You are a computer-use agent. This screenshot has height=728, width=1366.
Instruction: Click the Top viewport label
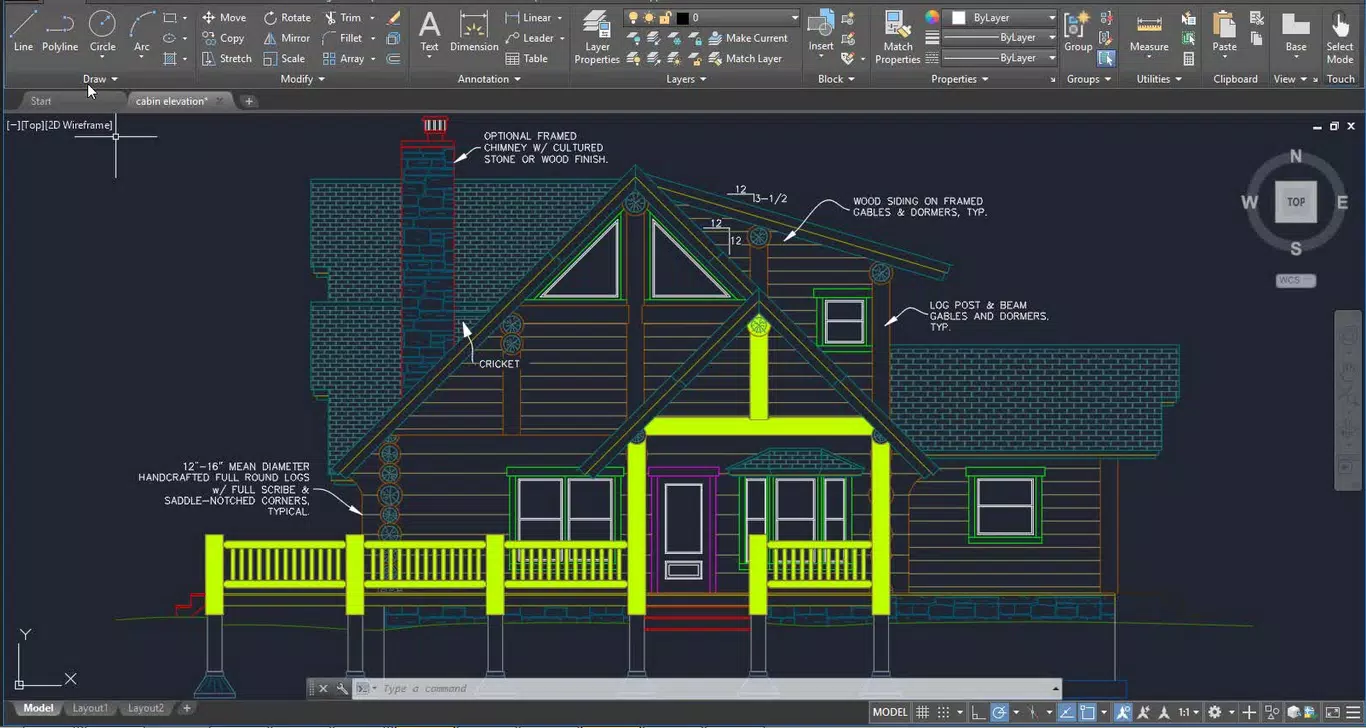point(32,125)
